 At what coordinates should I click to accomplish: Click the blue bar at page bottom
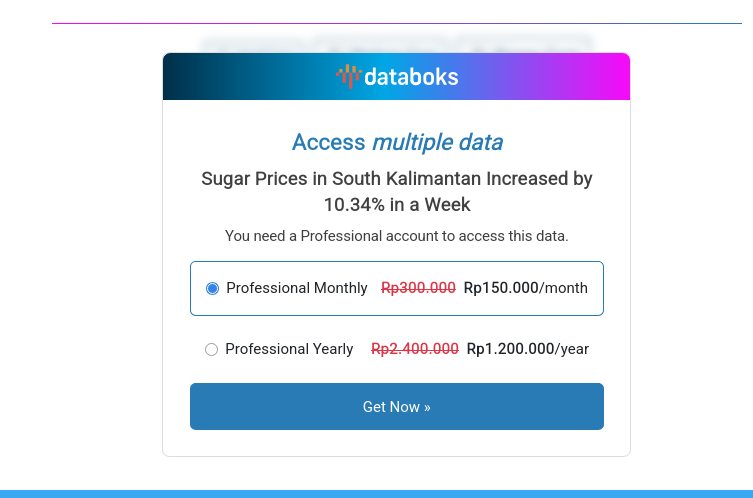(376, 493)
